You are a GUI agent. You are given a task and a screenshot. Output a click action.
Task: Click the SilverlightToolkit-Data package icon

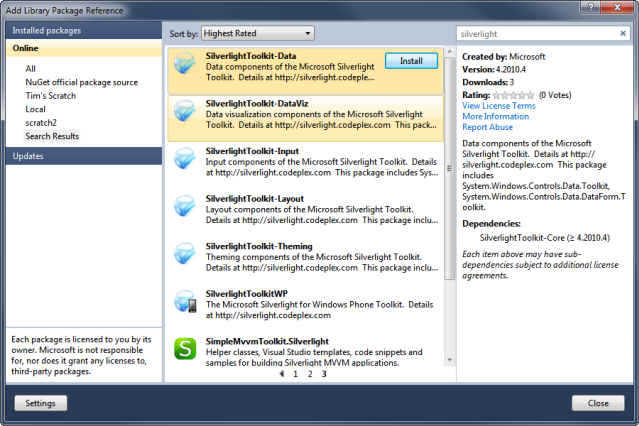(185, 63)
